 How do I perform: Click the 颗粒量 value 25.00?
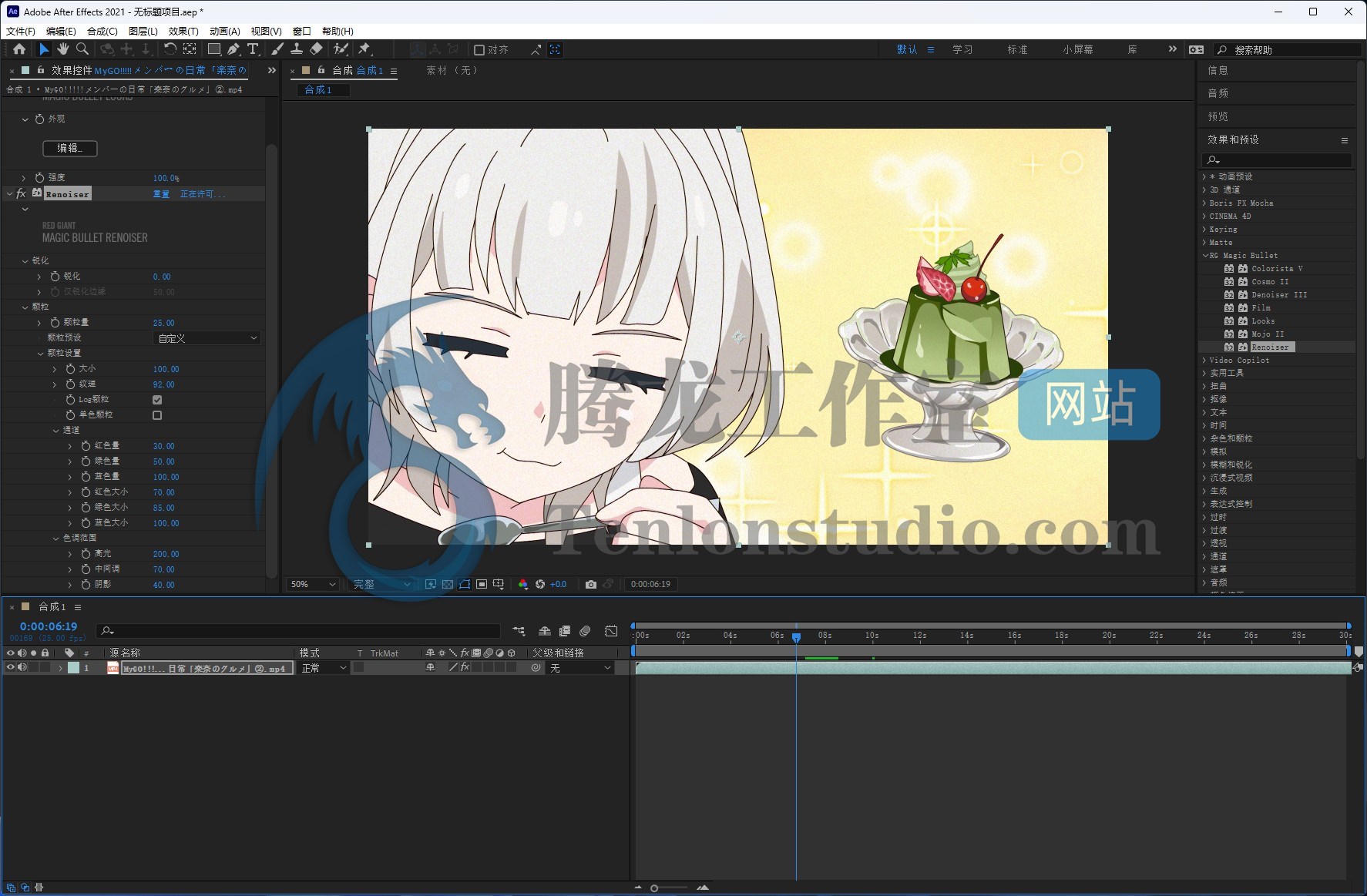point(163,323)
